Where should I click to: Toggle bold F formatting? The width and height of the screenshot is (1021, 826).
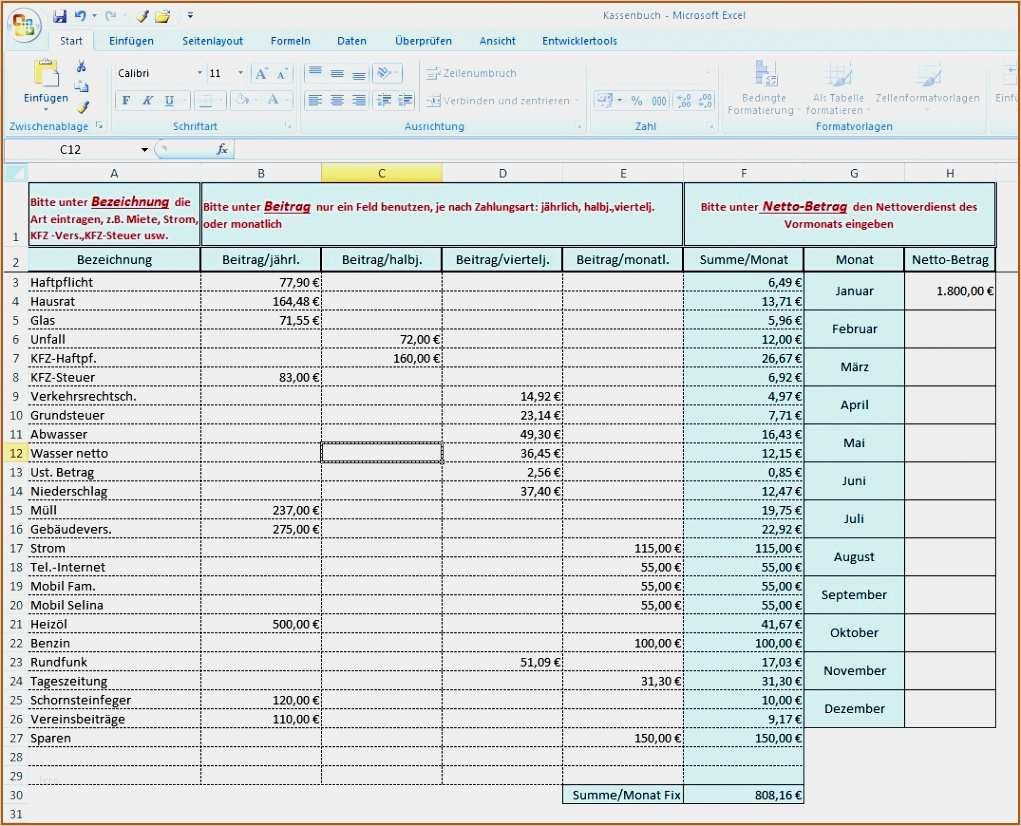tap(126, 100)
